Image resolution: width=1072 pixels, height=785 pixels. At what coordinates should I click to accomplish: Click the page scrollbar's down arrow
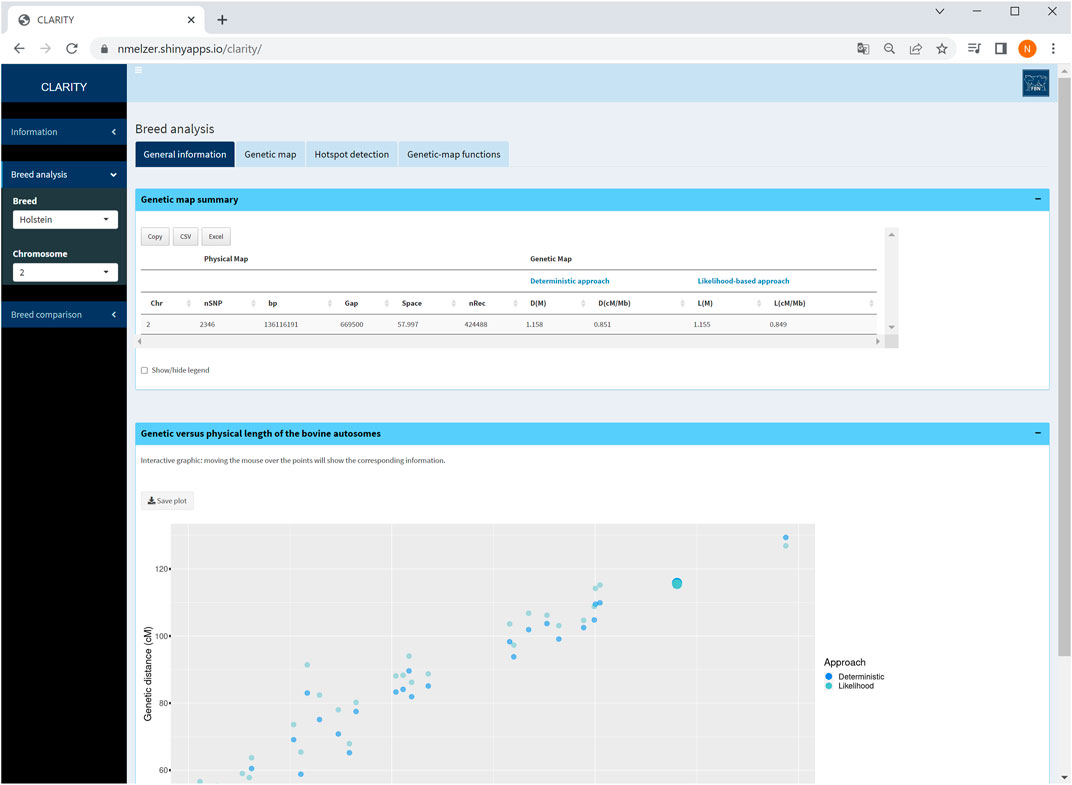pos(1064,778)
